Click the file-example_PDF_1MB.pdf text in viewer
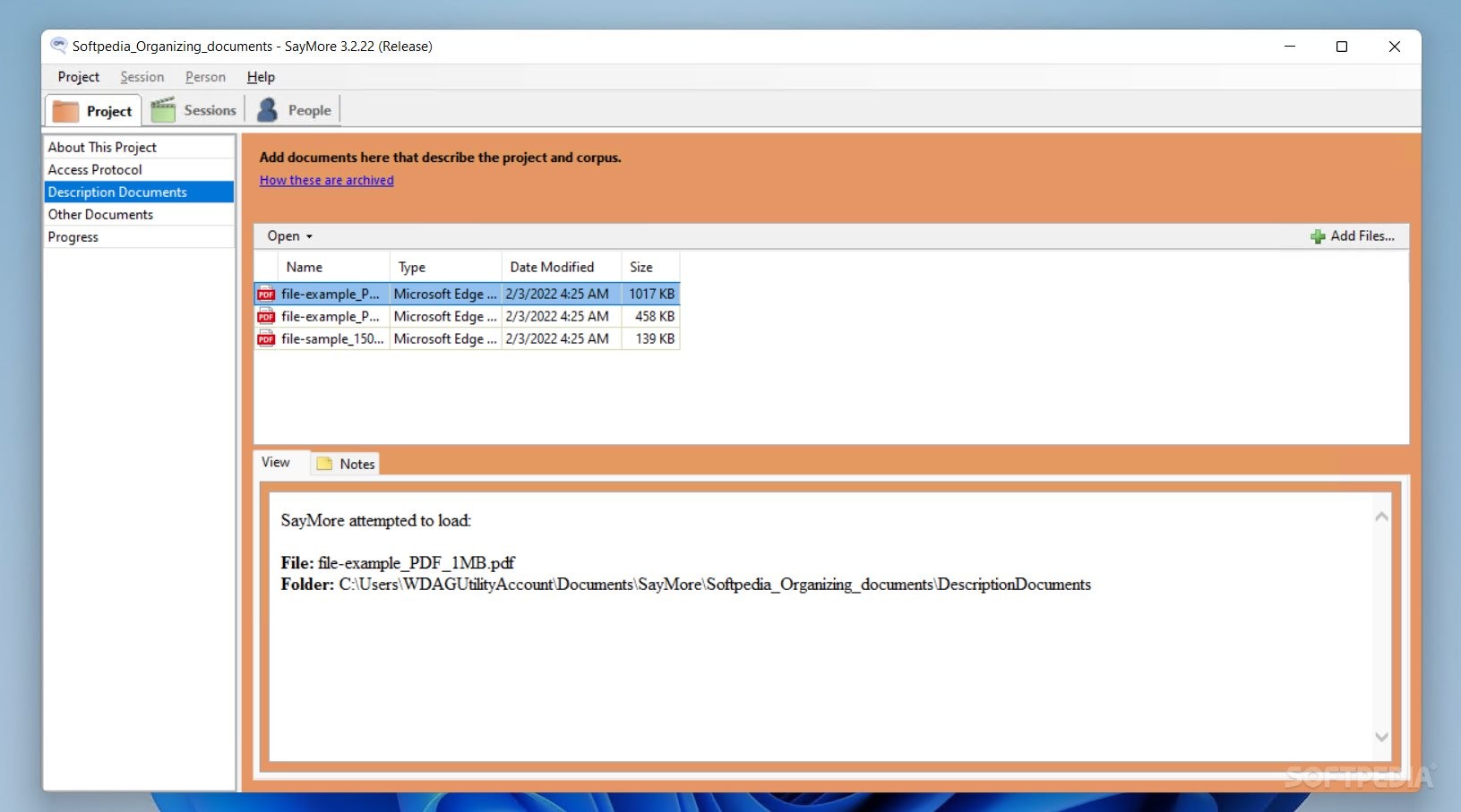The height and width of the screenshot is (812, 1461). point(417,563)
